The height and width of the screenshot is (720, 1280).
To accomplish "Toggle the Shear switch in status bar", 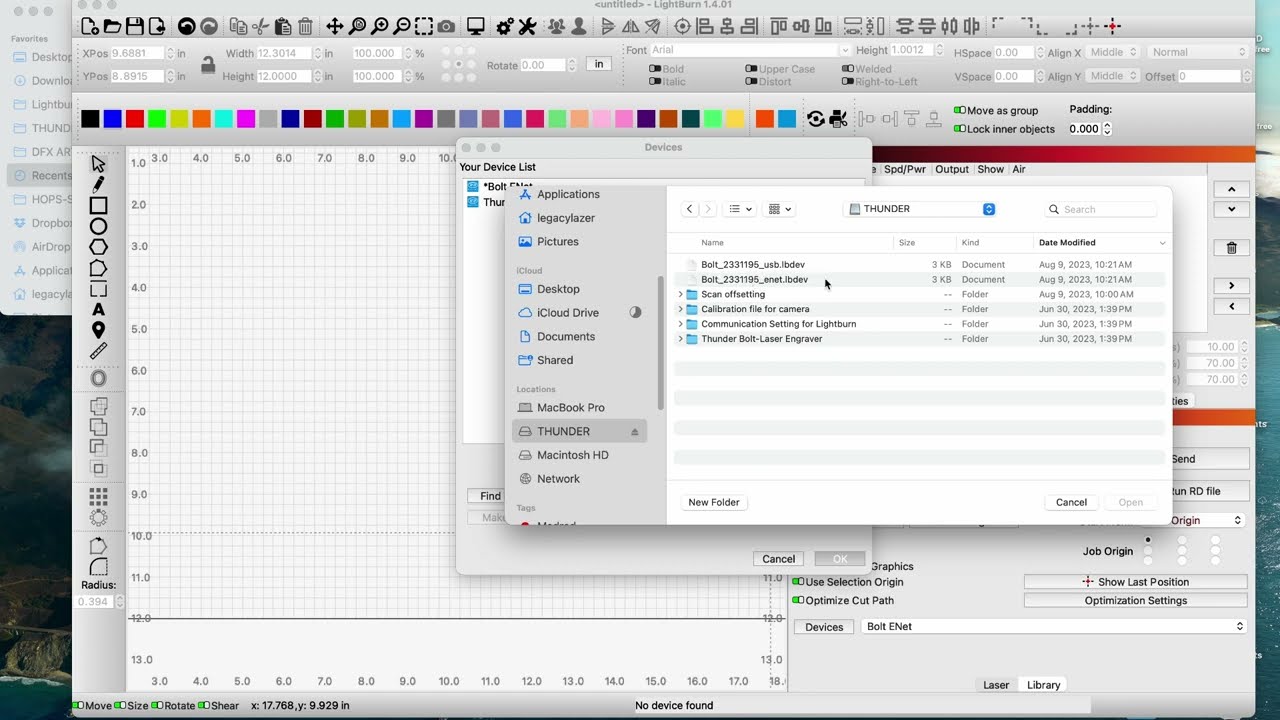I will (203, 706).
